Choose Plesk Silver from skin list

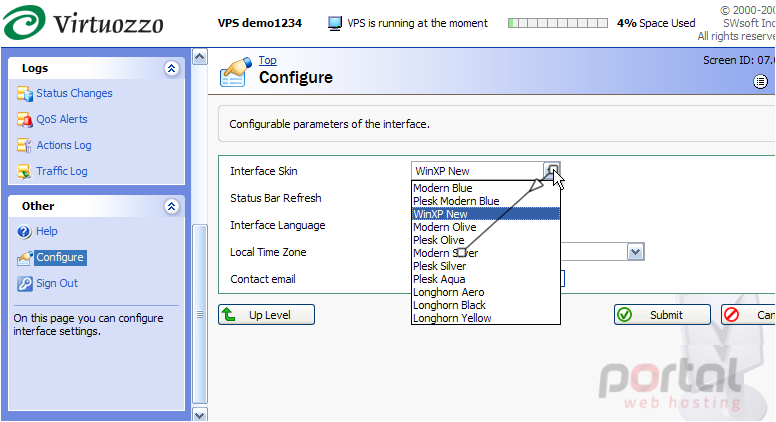pyautogui.click(x=485, y=266)
